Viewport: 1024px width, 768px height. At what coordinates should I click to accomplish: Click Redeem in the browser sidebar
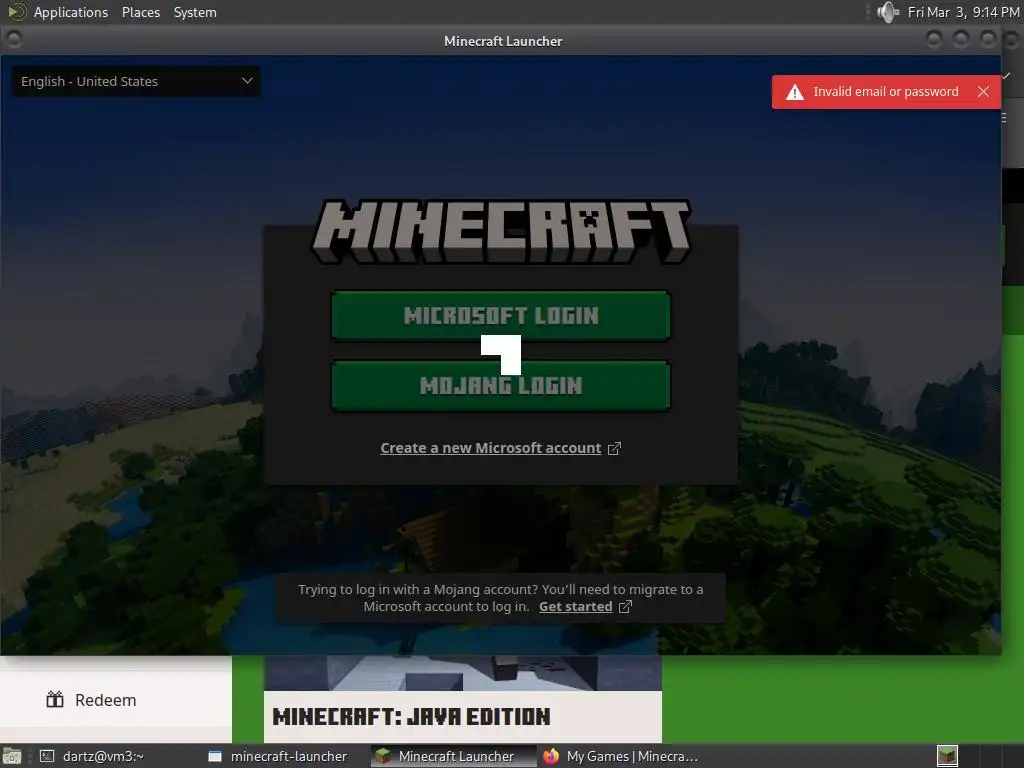coord(106,700)
